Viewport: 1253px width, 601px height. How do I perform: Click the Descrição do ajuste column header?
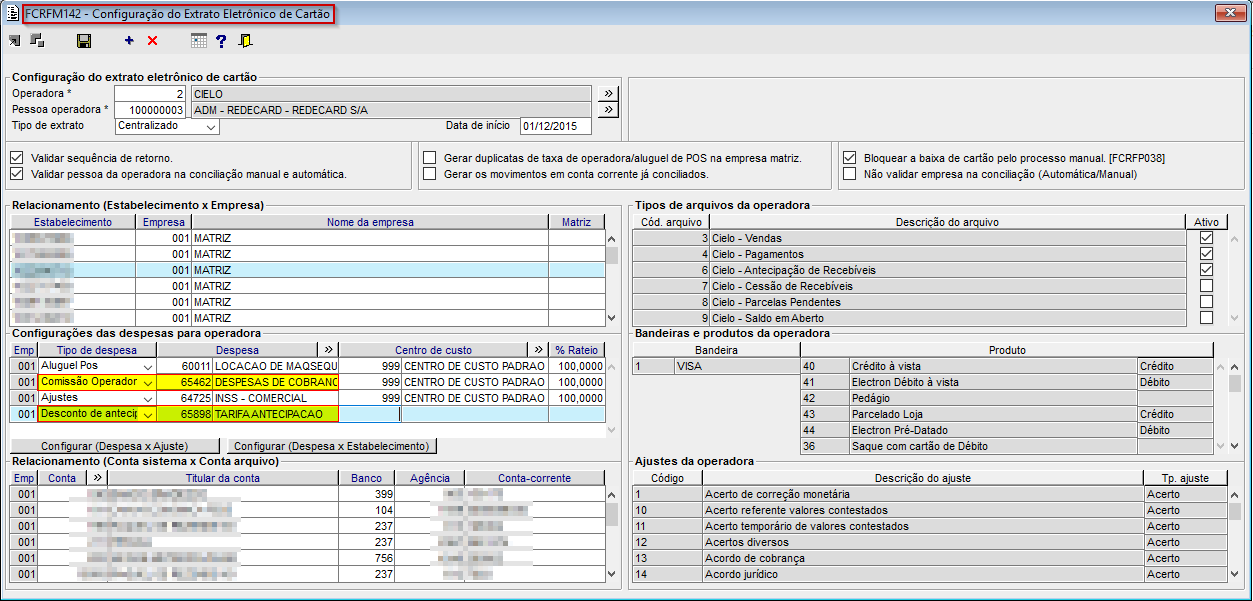(922, 478)
